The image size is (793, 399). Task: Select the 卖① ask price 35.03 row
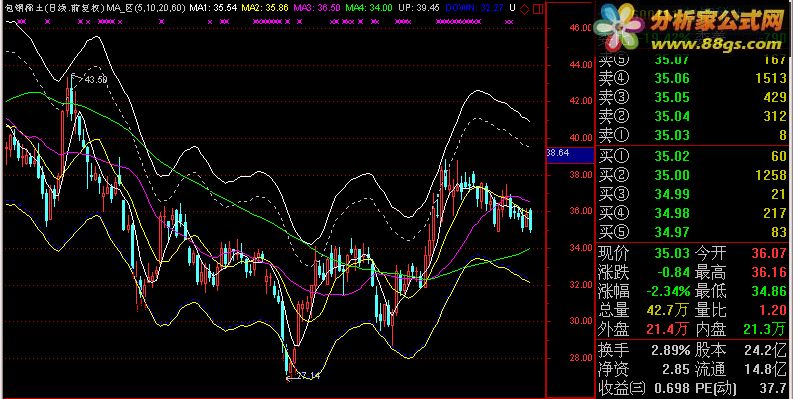coord(693,135)
